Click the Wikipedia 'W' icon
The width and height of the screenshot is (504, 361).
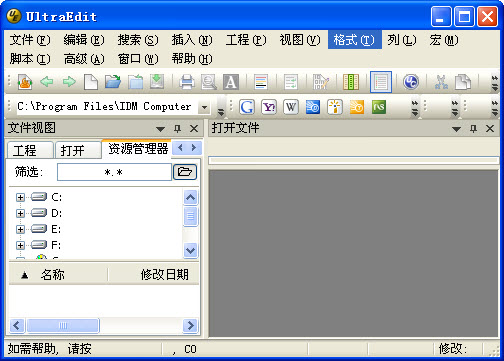tap(291, 107)
